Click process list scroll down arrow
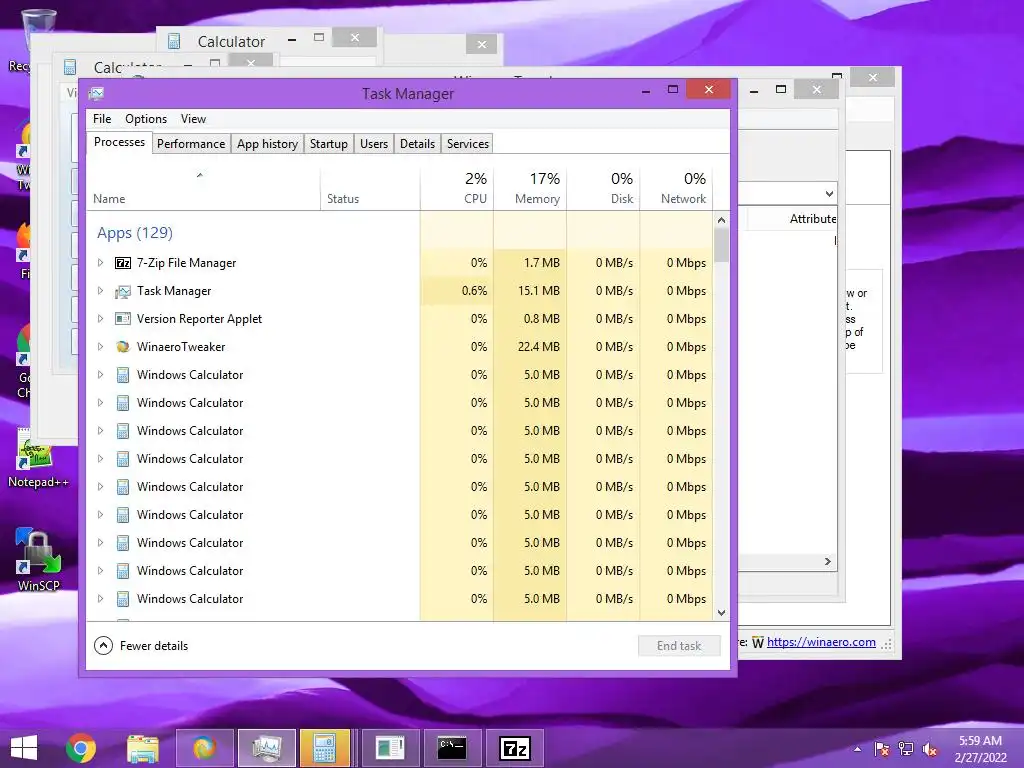The height and width of the screenshot is (768, 1024). coord(721,613)
